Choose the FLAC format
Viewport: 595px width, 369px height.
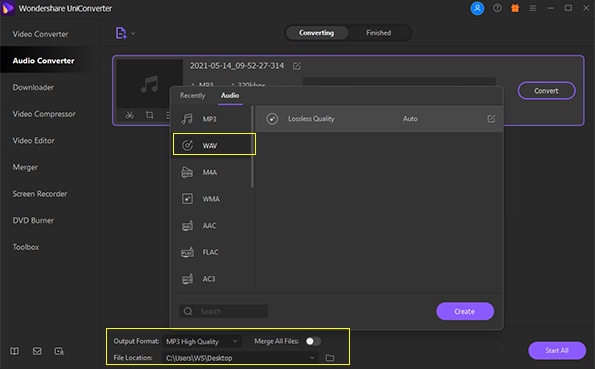click(211, 252)
